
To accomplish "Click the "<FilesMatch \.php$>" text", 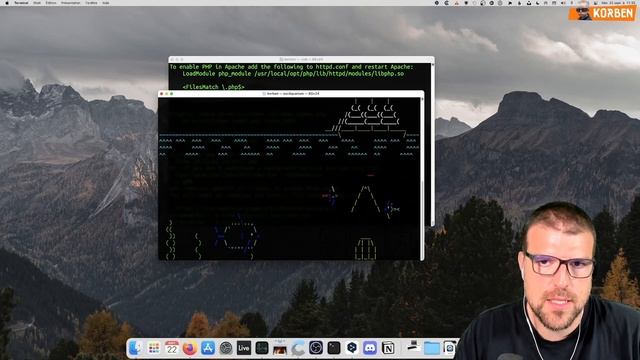I will [x=213, y=87].
